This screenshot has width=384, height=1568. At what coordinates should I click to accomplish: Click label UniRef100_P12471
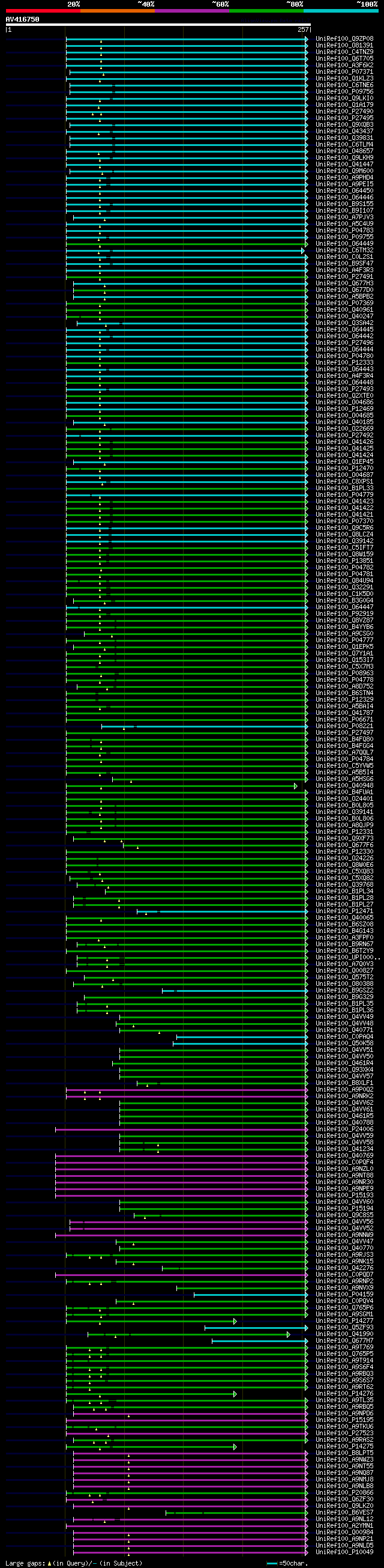coord(344,911)
